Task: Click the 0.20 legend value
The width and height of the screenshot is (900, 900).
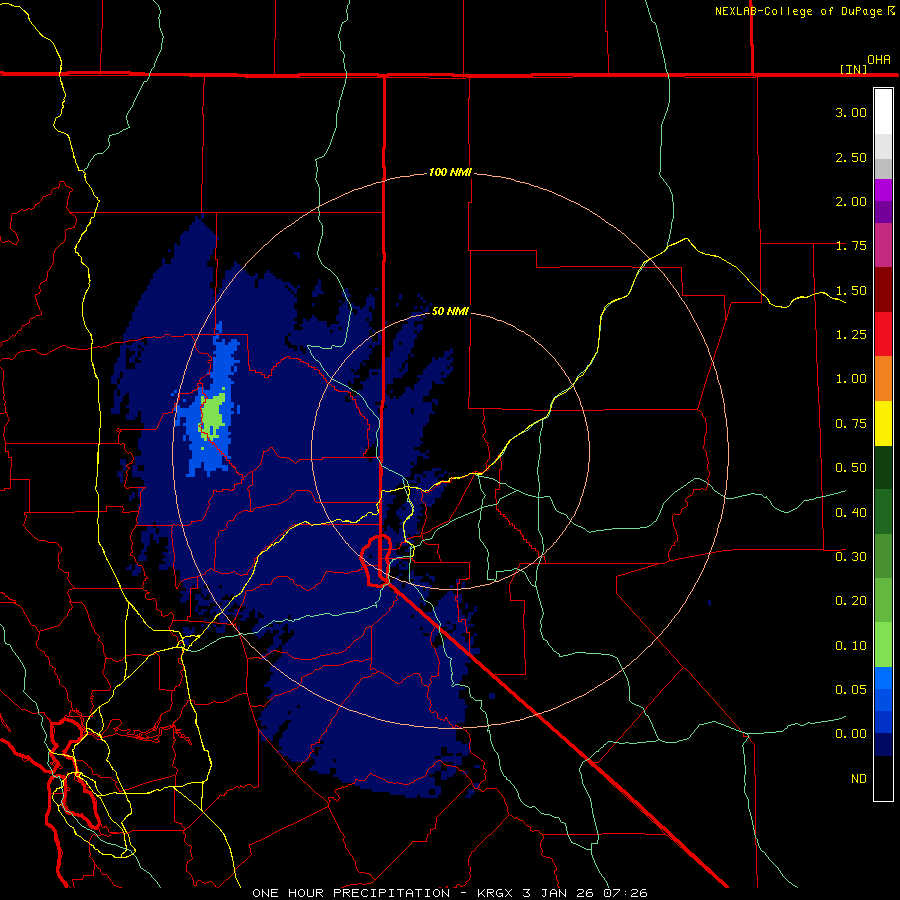Action: pyautogui.click(x=851, y=601)
